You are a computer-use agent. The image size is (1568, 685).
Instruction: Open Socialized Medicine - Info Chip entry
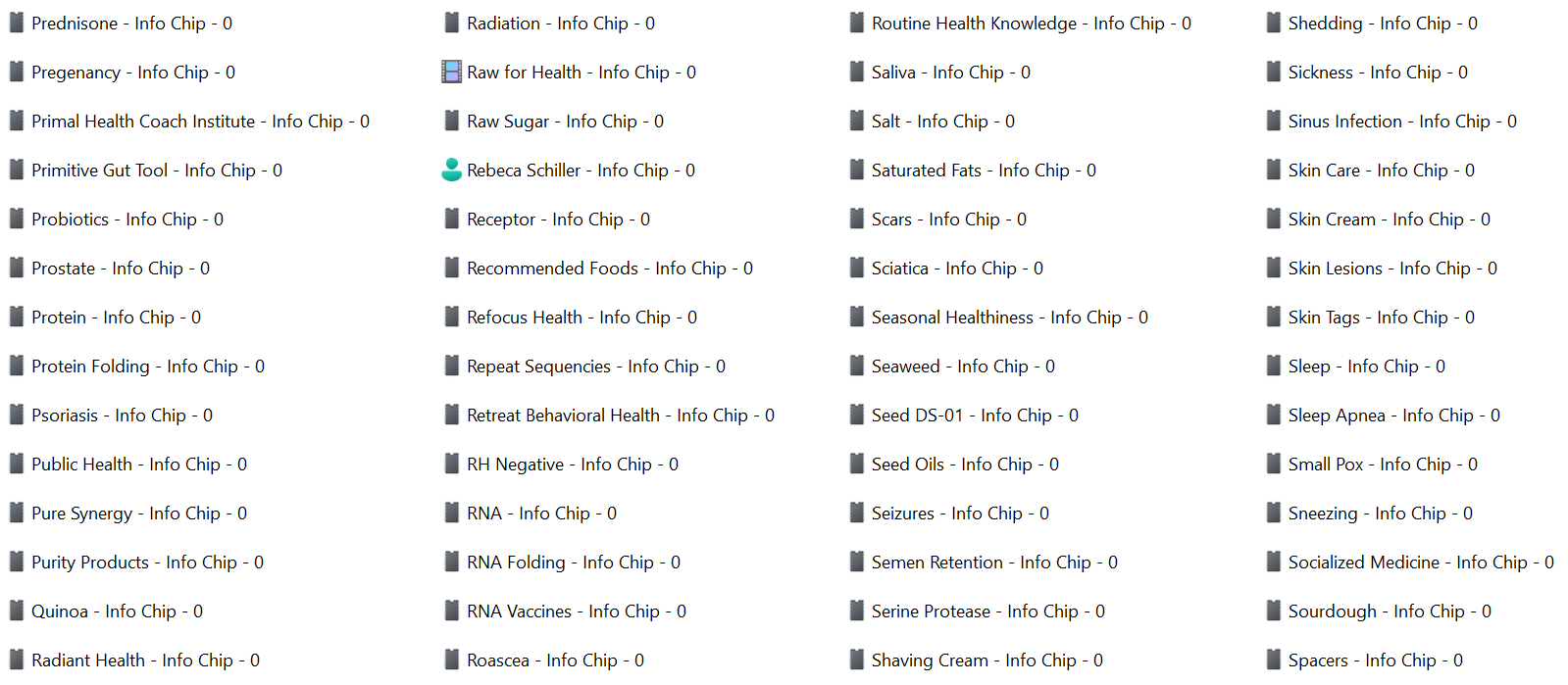click(x=1420, y=563)
